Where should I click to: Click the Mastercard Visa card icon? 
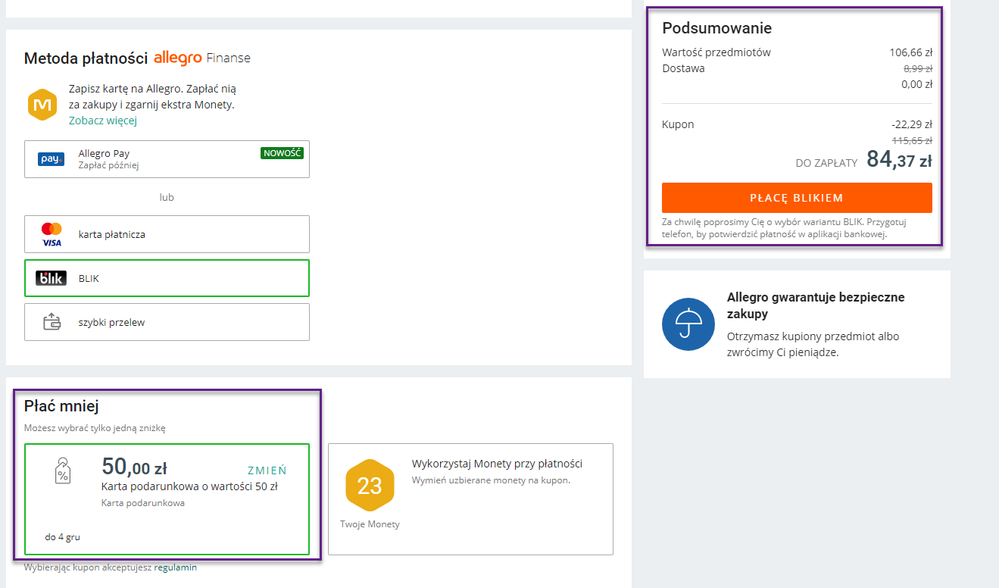click(51, 234)
